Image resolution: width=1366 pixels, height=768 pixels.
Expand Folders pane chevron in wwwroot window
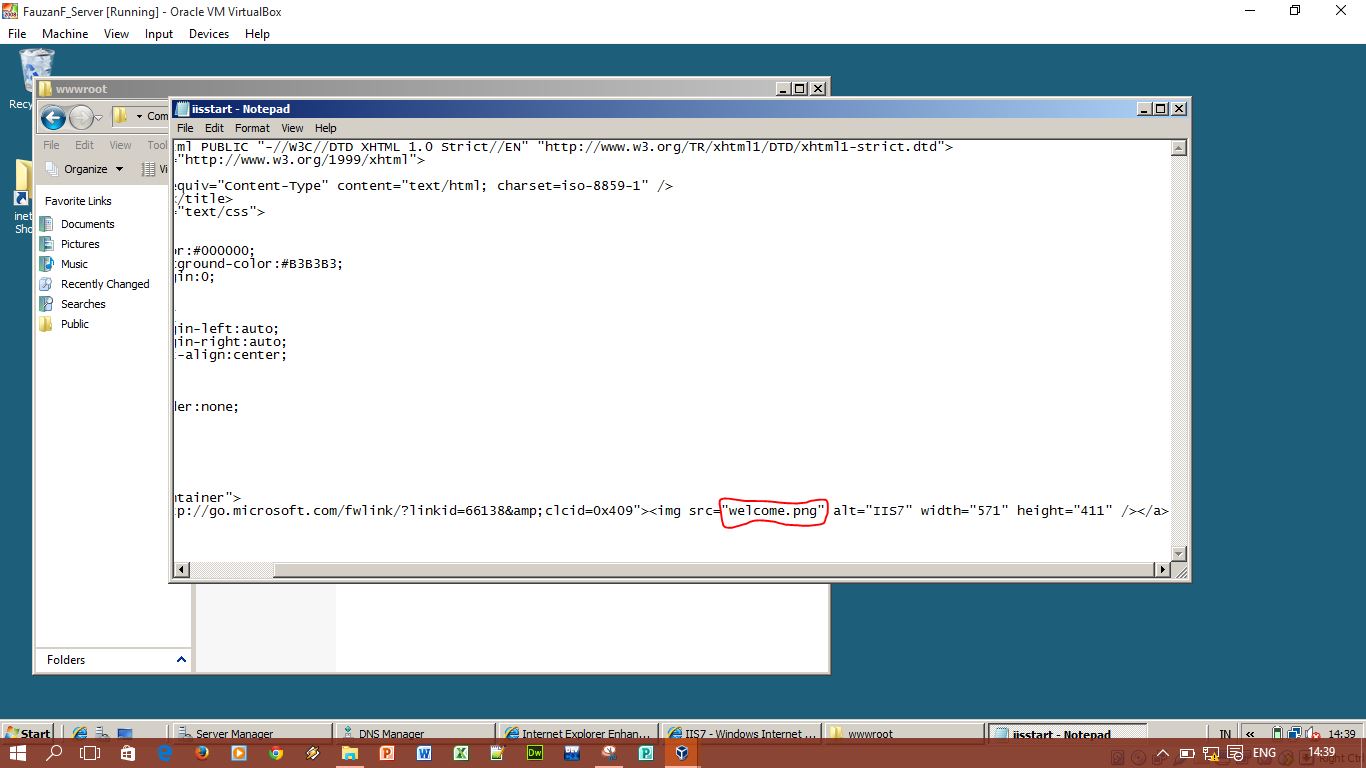coord(181,660)
